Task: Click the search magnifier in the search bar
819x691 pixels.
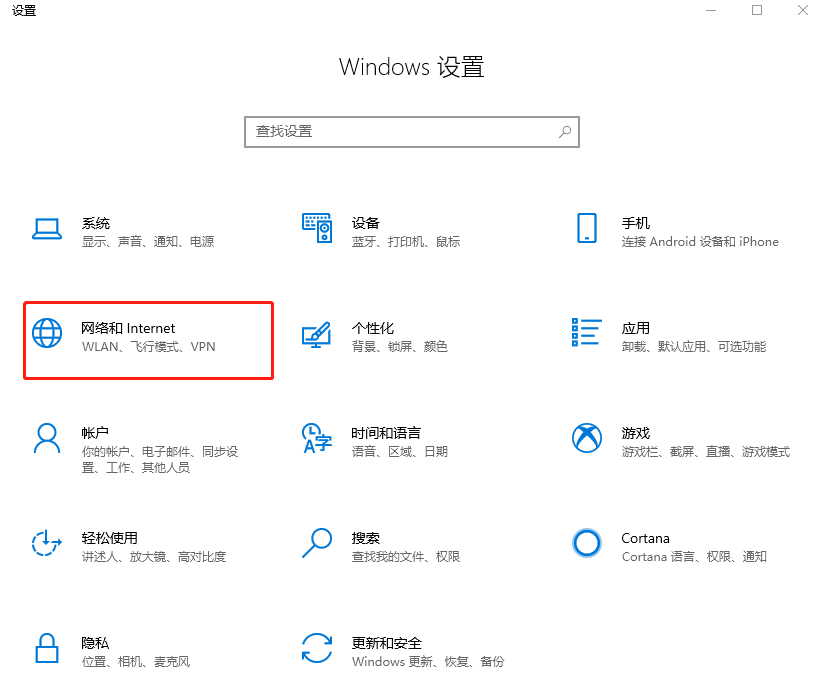Action: tap(566, 131)
